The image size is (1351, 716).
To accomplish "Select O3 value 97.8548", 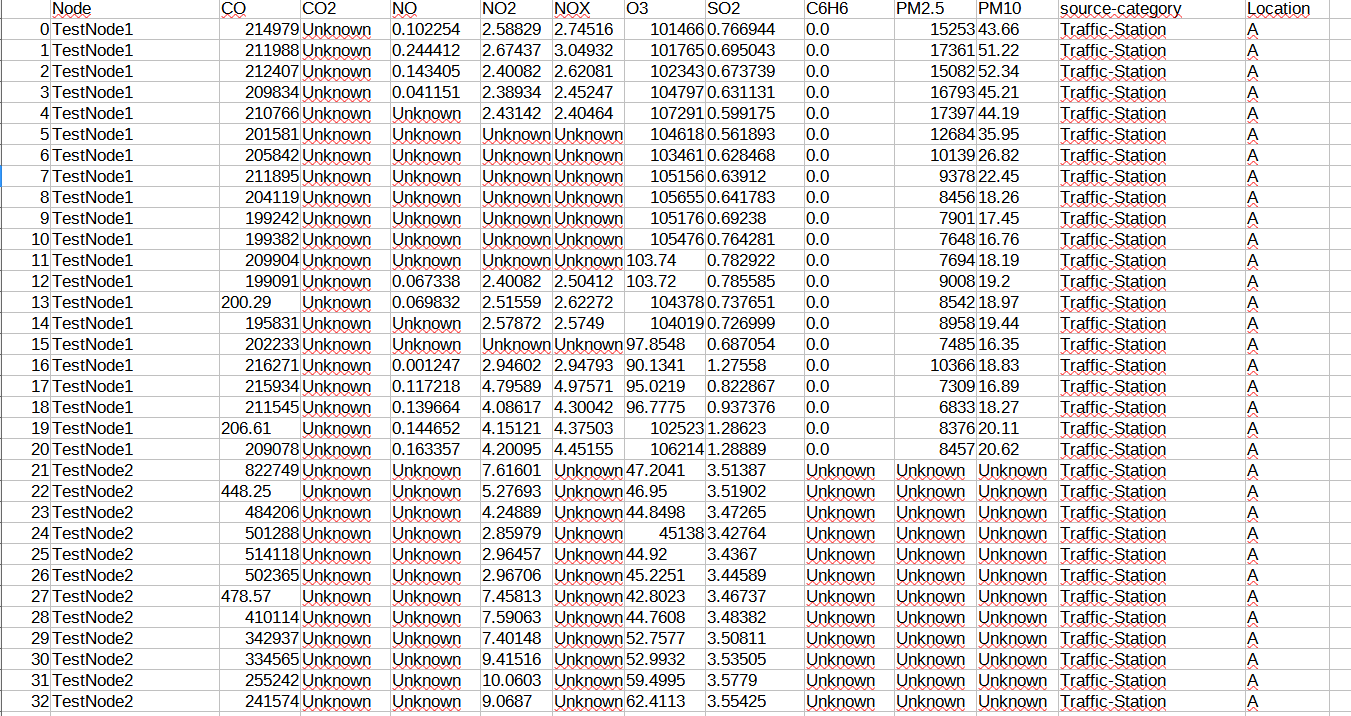I will tap(664, 345).
